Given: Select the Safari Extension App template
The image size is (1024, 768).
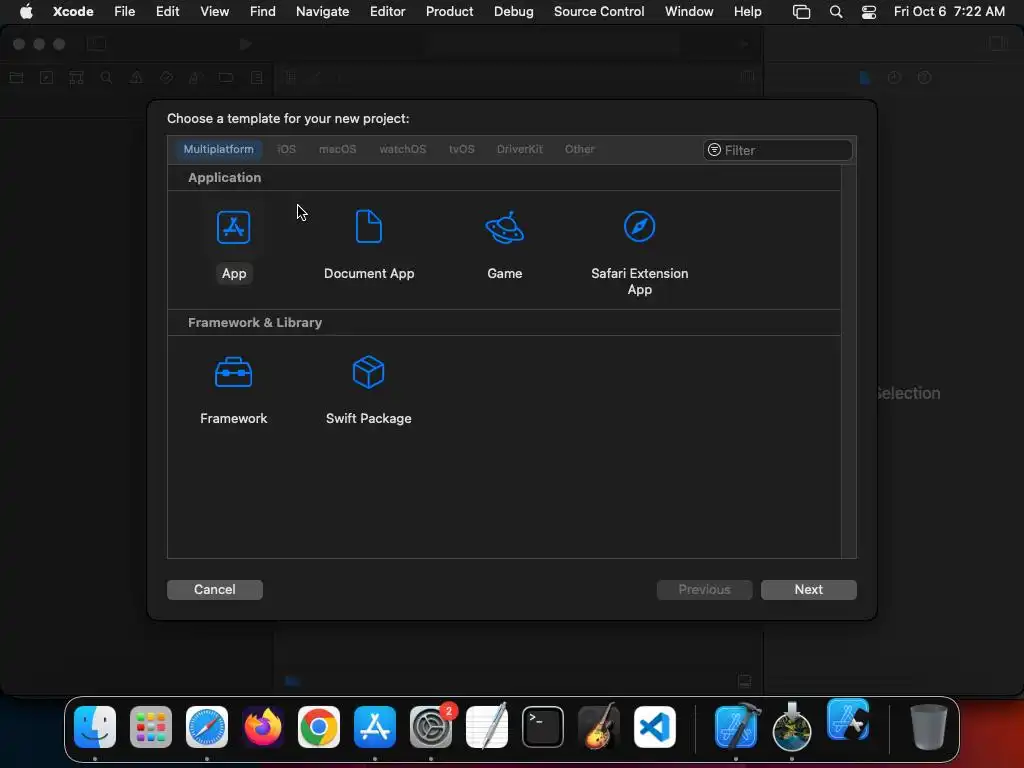Looking at the screenshot, I should click(639, 253).
